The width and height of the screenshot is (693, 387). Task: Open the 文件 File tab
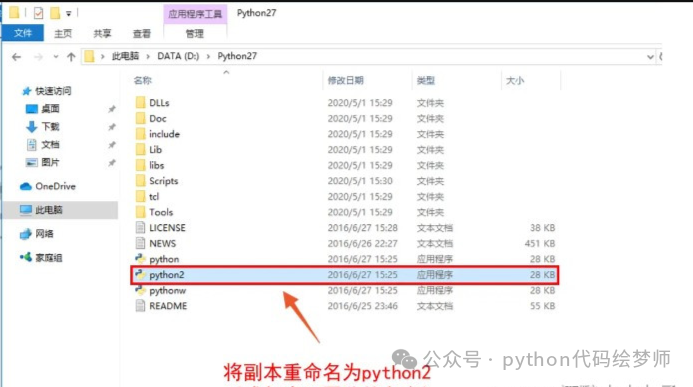pos(23,33)
